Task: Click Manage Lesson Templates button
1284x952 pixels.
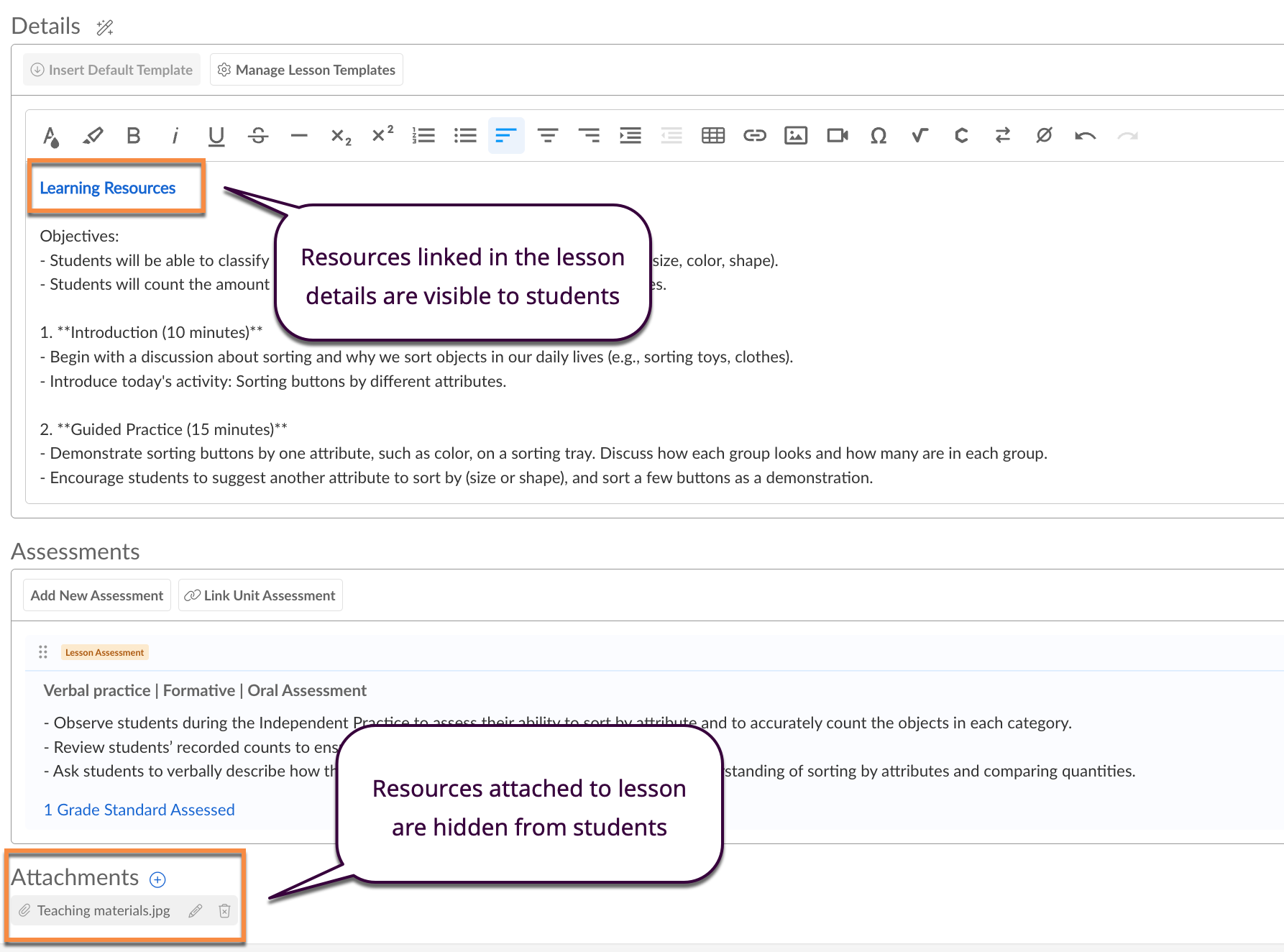Action: (x=306, y=70)
